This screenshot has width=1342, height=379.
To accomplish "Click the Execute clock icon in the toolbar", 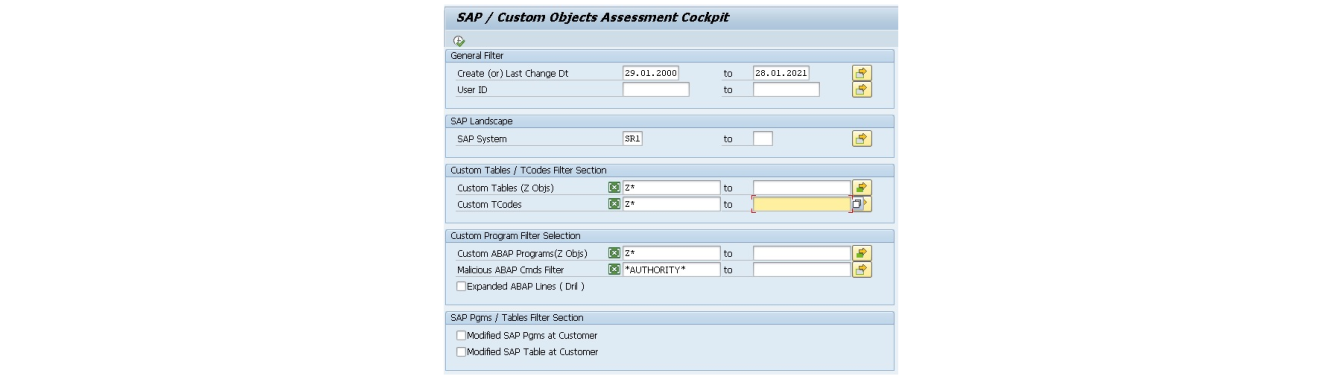I will pos(459,41).
